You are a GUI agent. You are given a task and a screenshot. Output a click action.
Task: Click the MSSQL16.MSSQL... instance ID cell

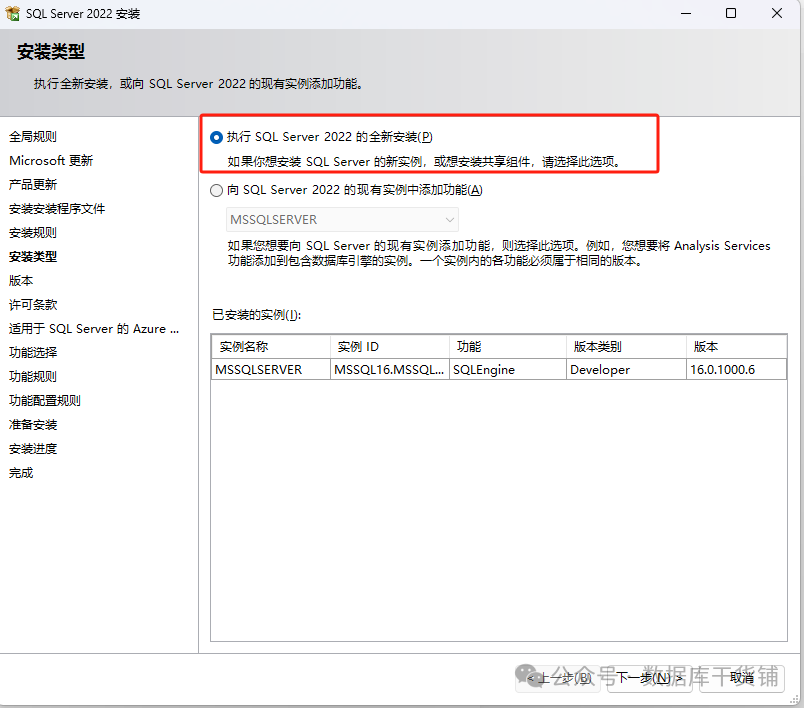(x=390, y=370)
